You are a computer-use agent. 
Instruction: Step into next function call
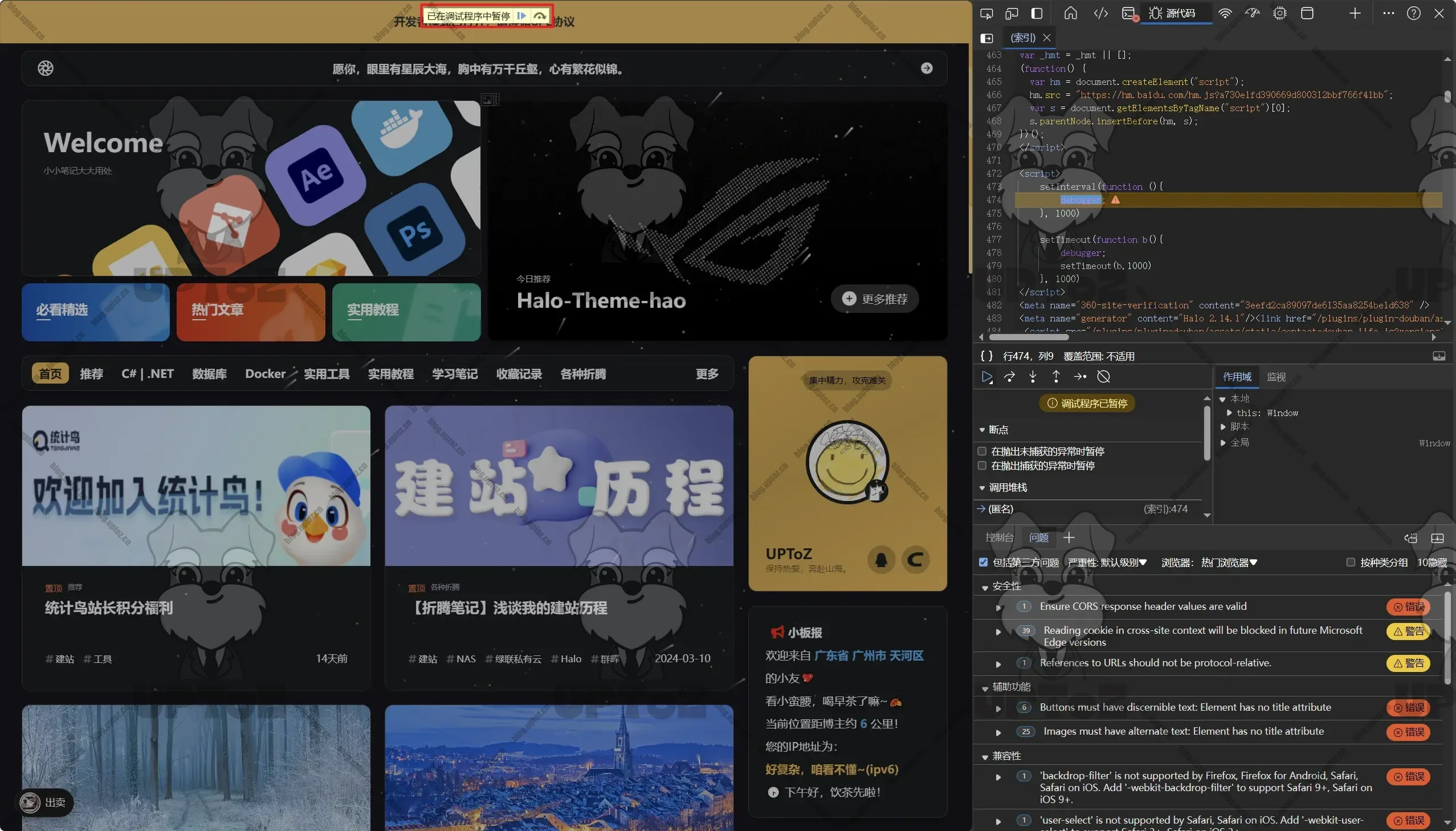(x=1033, y=377)
